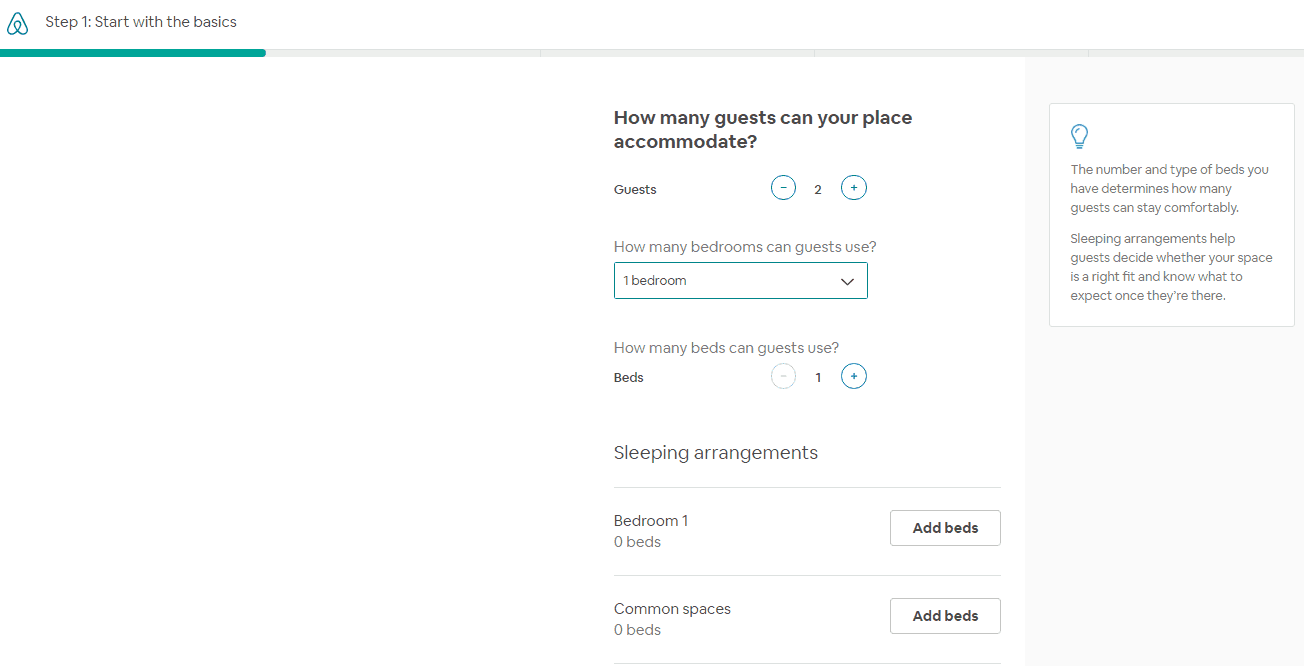Screen dimensions: 1304x666
Task: Decrease the Guests count with minus
Action: point(783,188)
